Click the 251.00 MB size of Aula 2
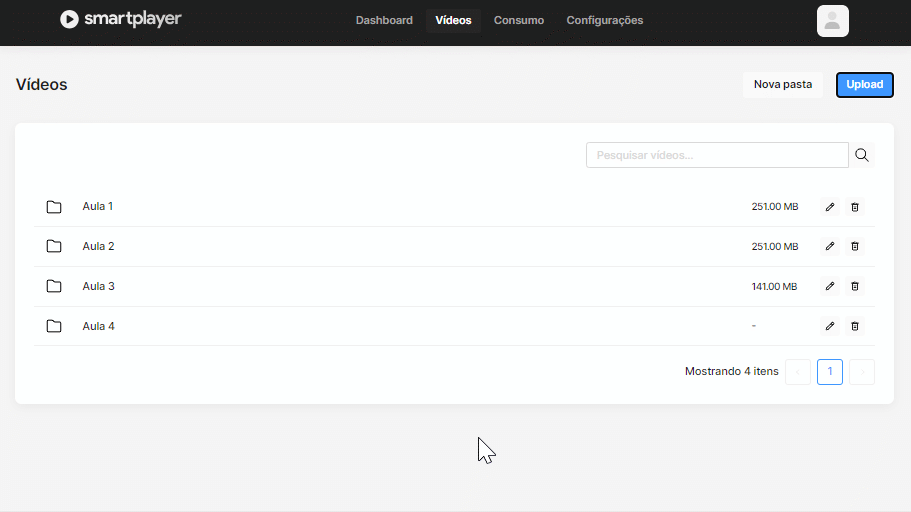Screen dimensions: 911x512 point(774,246)
